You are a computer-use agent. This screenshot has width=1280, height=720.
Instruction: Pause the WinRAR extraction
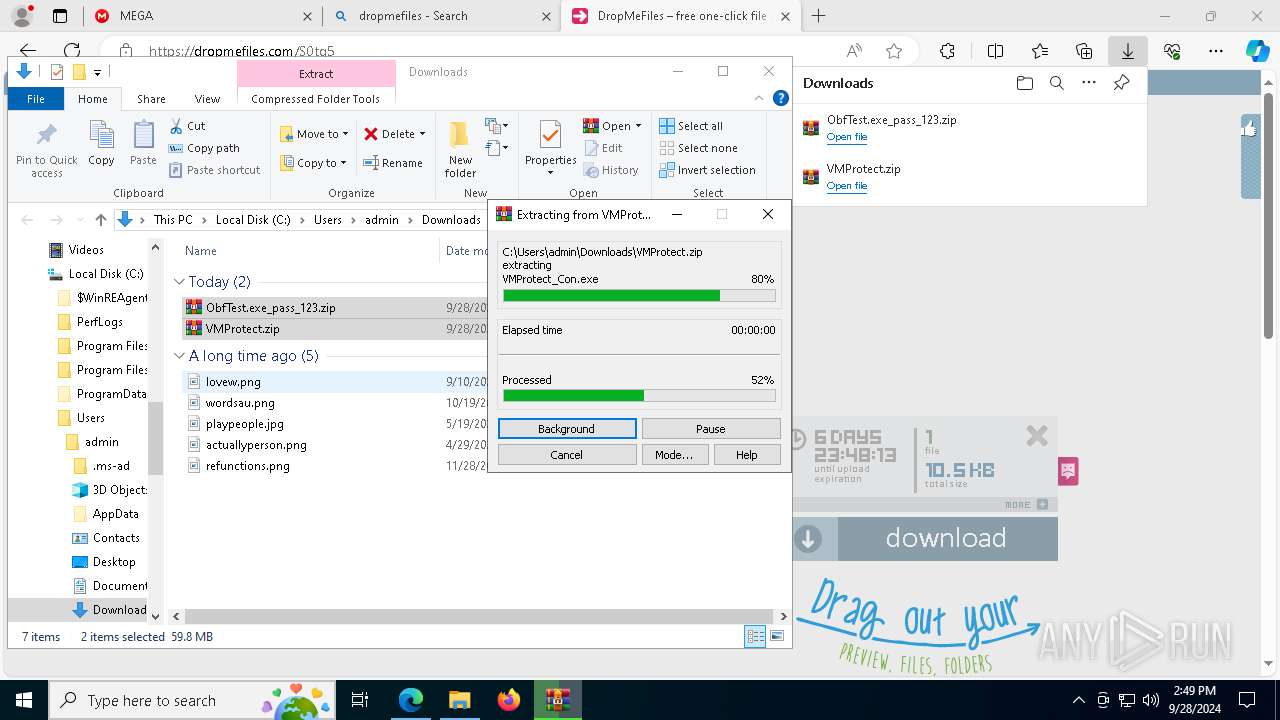pos(711,429)
